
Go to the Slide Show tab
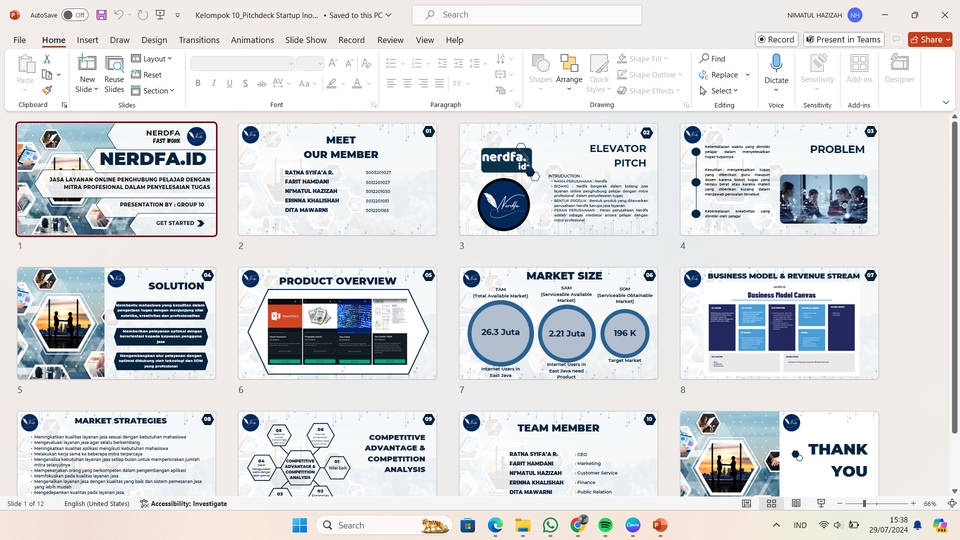click(x=306, y=40)
